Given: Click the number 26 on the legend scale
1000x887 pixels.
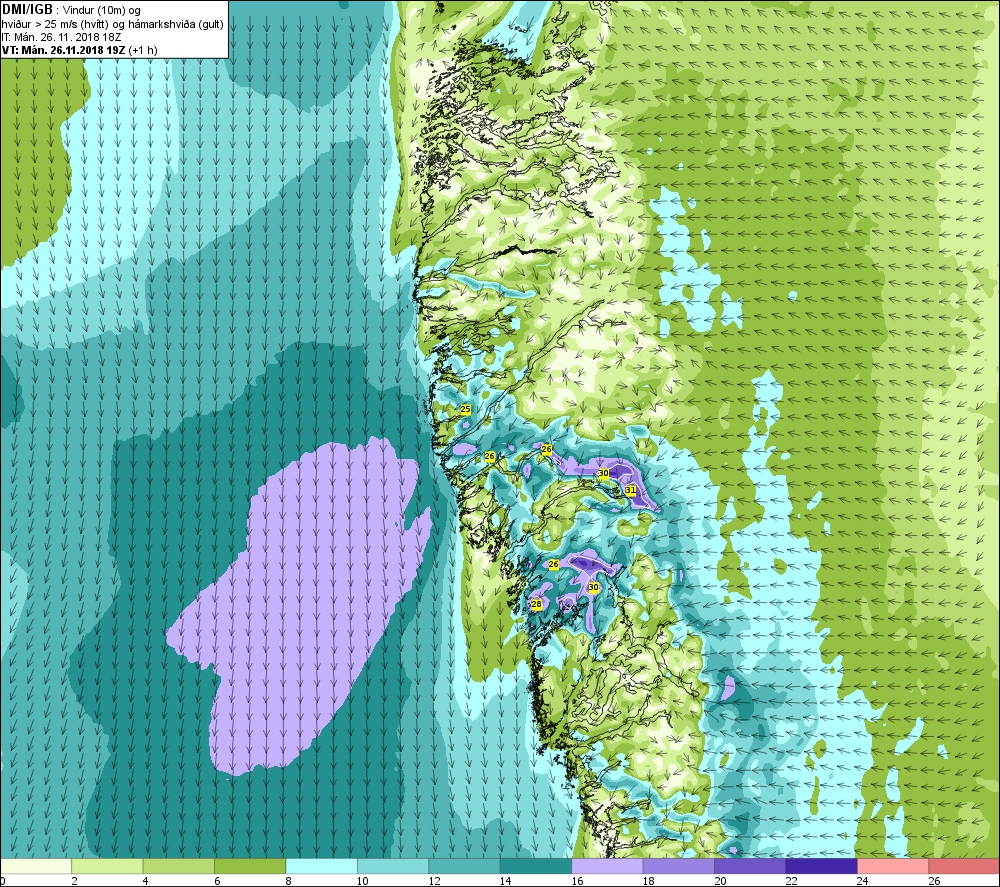Looking at the screenshot, I should pyautogui.click(x=934, y=881).
